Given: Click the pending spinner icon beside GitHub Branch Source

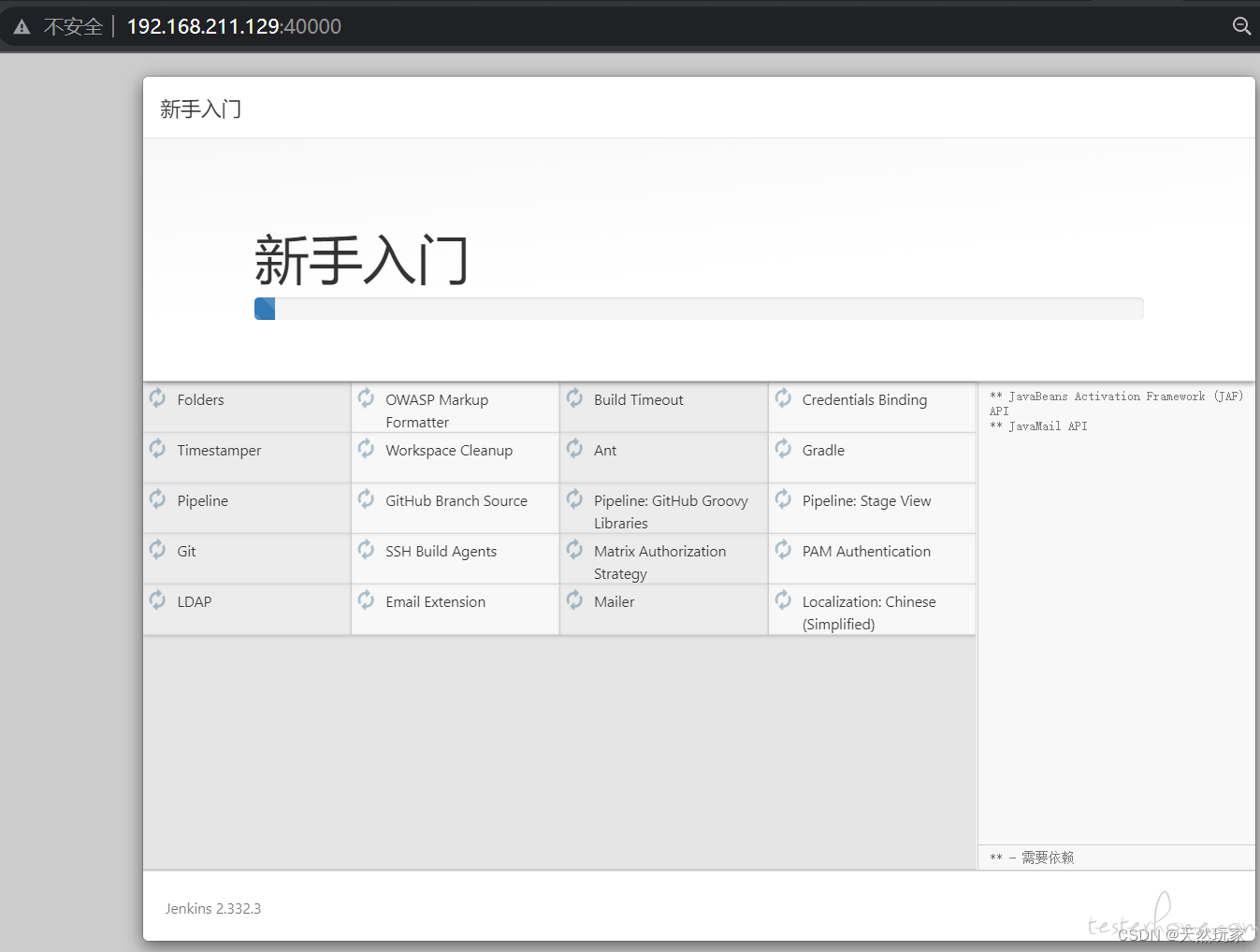Looking at the screenshot, I should 367,498.
